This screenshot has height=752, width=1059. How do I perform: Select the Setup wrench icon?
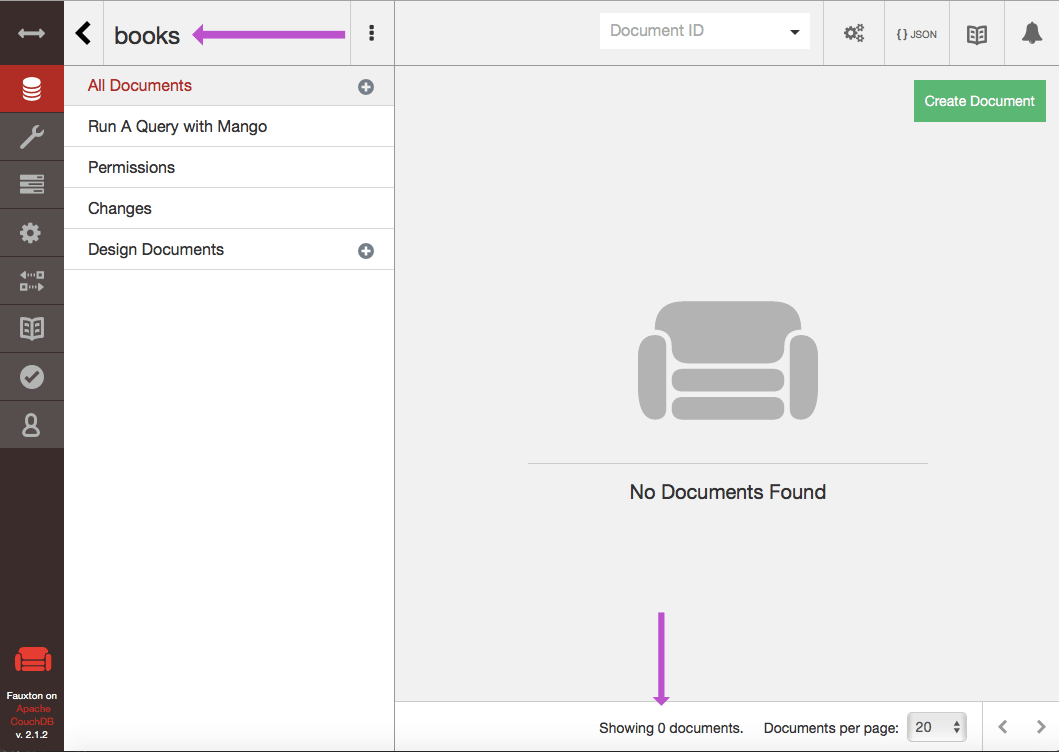[x=31, y=136]
